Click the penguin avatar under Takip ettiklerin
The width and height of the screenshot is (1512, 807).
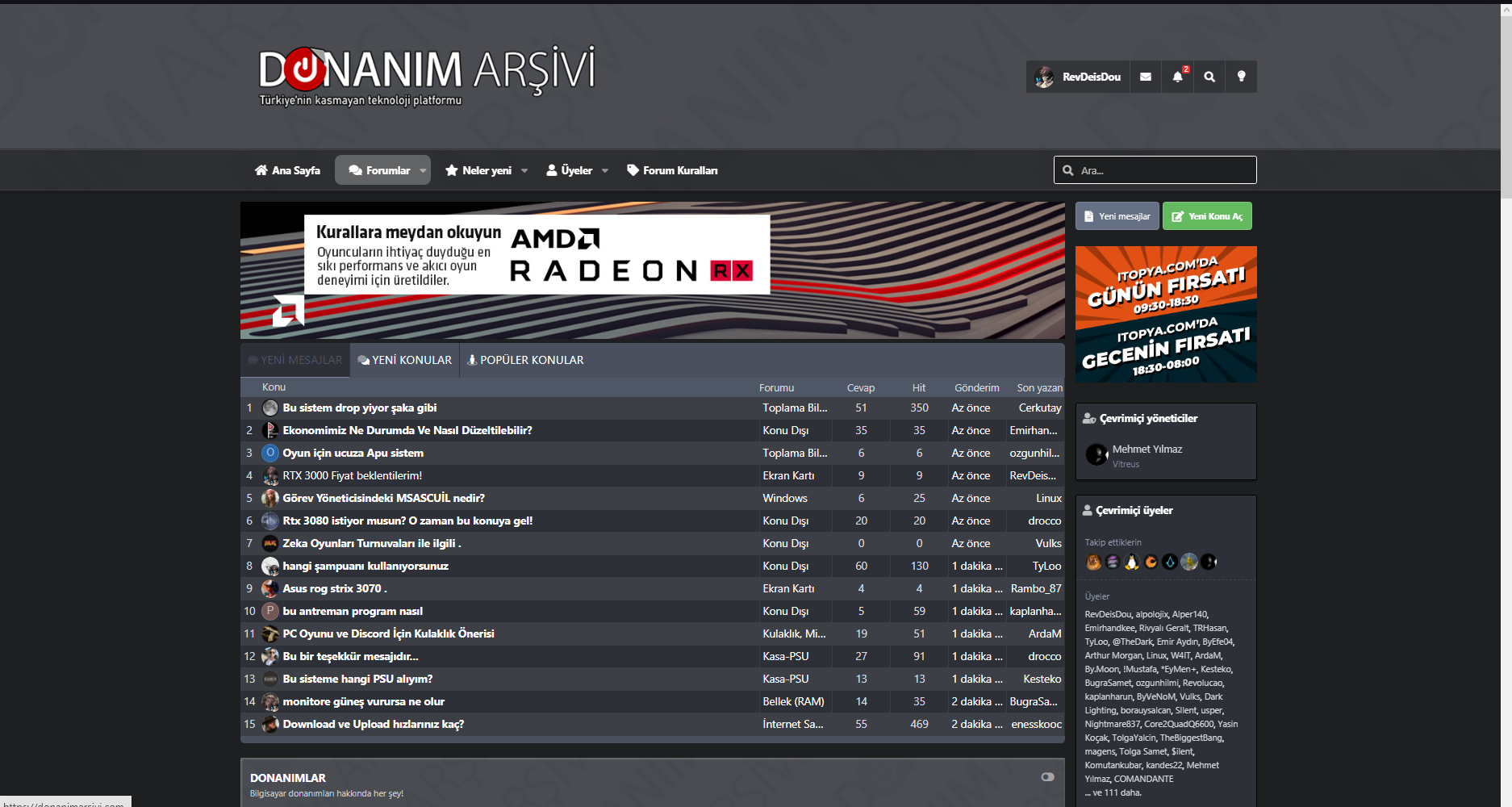1132,562
